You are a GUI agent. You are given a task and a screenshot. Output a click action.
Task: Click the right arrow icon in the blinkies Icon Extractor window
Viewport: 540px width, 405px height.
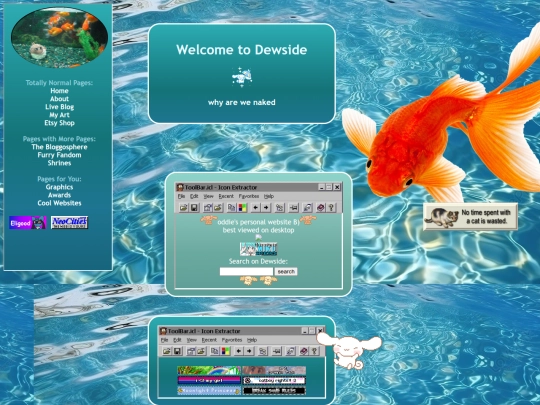coord(249,351)
